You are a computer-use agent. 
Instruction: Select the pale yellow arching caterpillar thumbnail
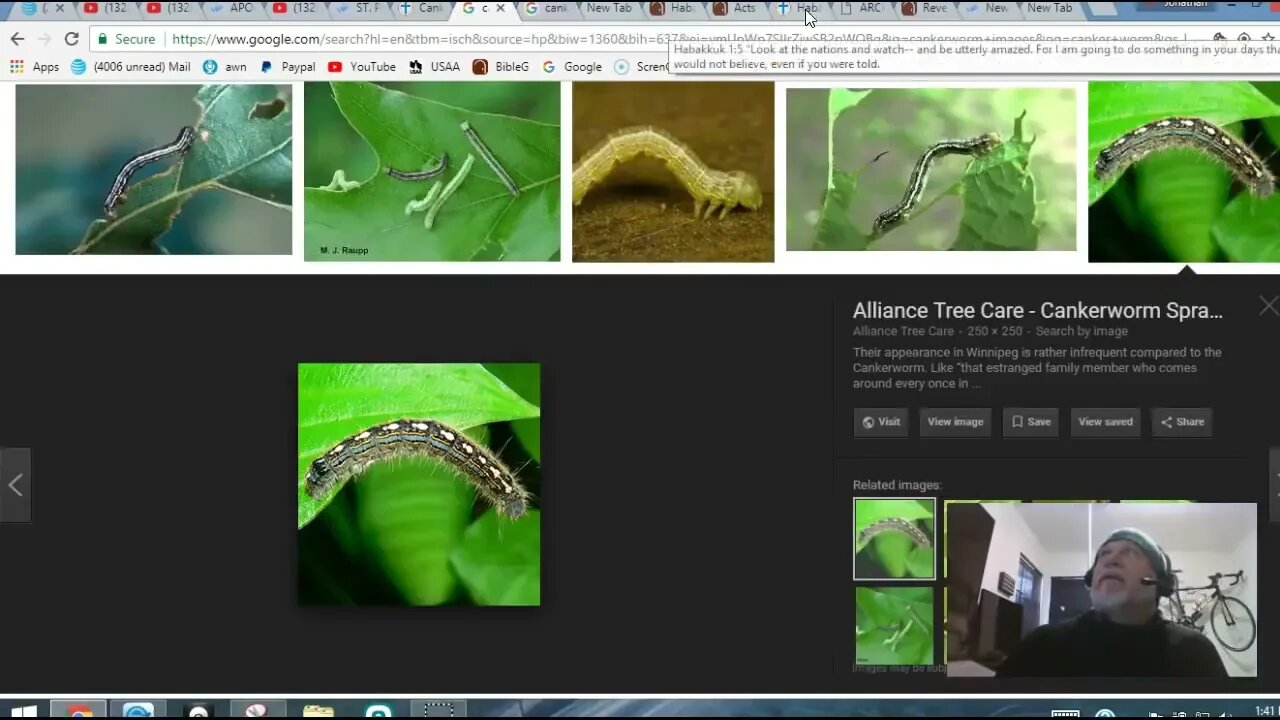click(x=673, y=171)
